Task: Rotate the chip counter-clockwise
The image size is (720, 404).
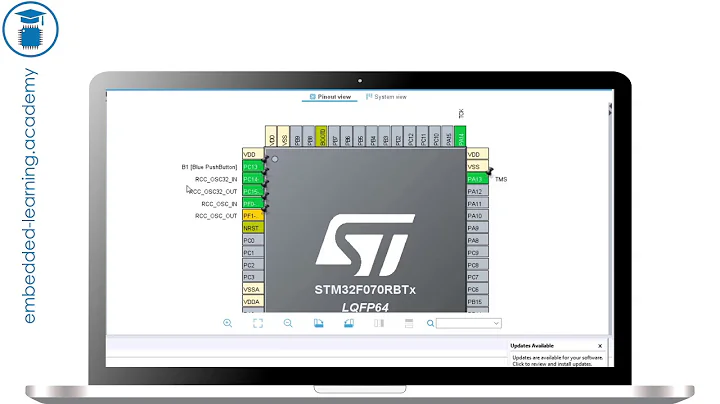Action: (x=349, y=323)
